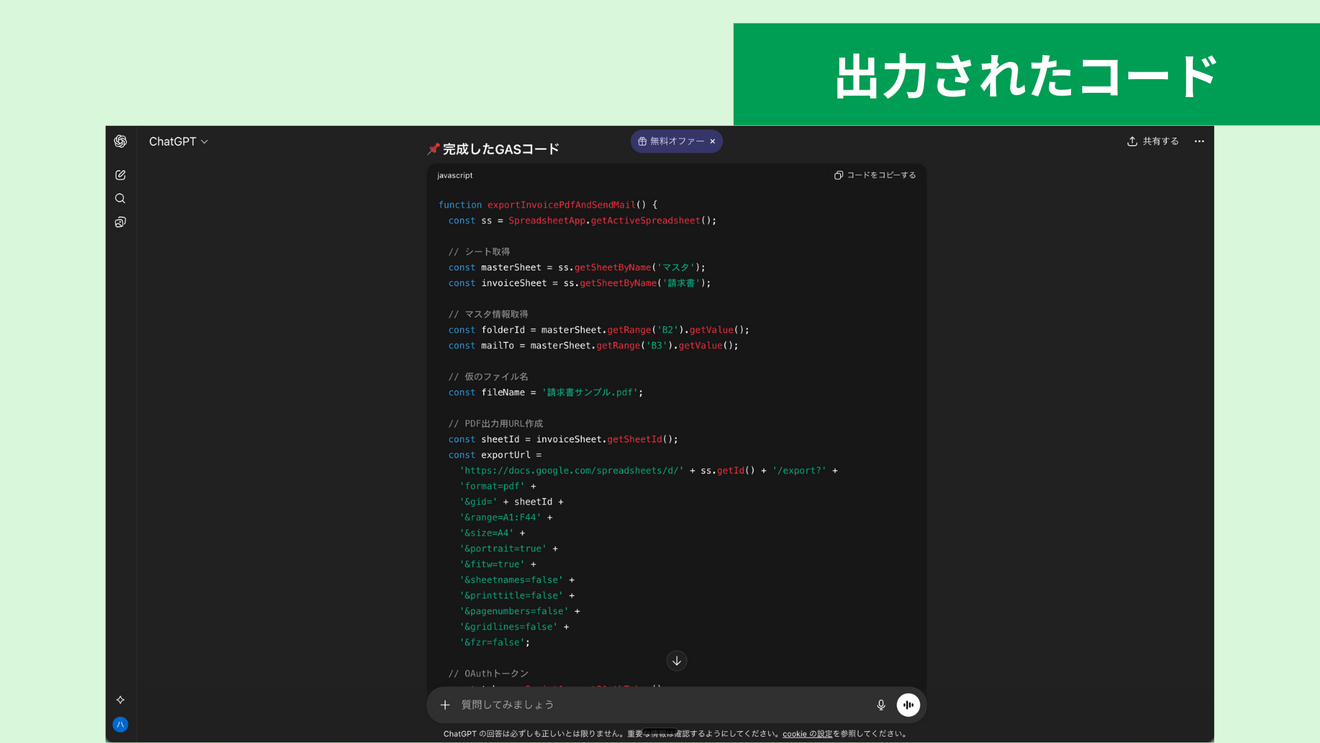Start voice mode with the waveform button
This screenshot has height=743, width=1320.
click(908, 705)
